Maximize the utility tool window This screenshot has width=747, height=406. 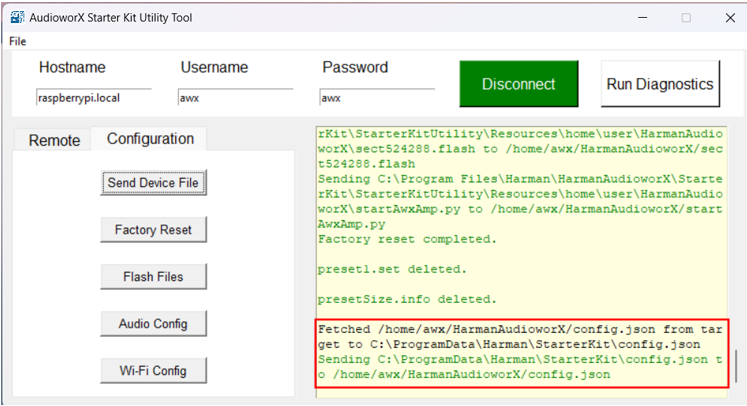[x=686, y=18]
